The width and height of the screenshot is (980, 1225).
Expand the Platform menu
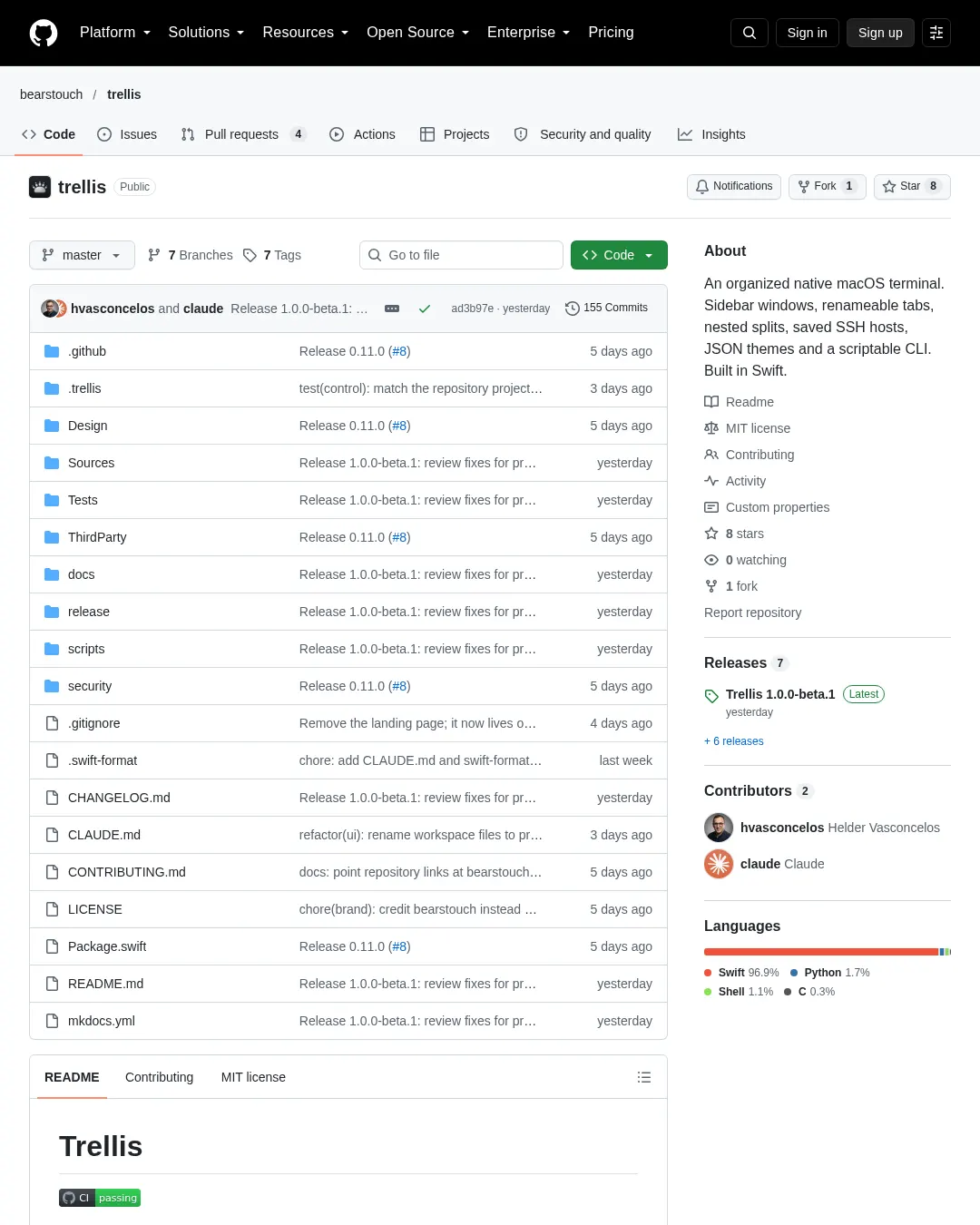(x=115, y=33)
